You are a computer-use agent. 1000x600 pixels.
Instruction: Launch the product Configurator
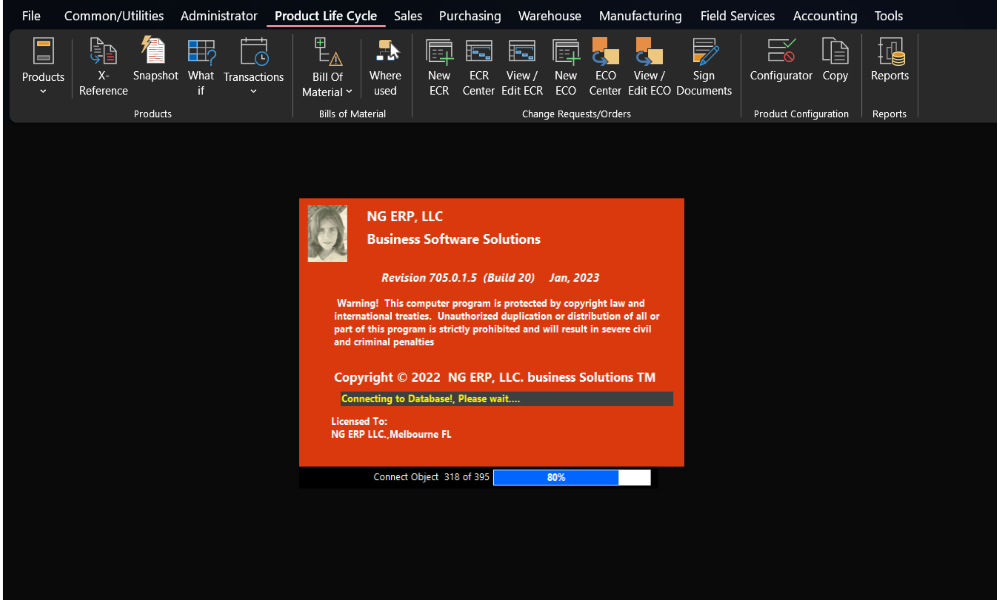click(781, 60)
